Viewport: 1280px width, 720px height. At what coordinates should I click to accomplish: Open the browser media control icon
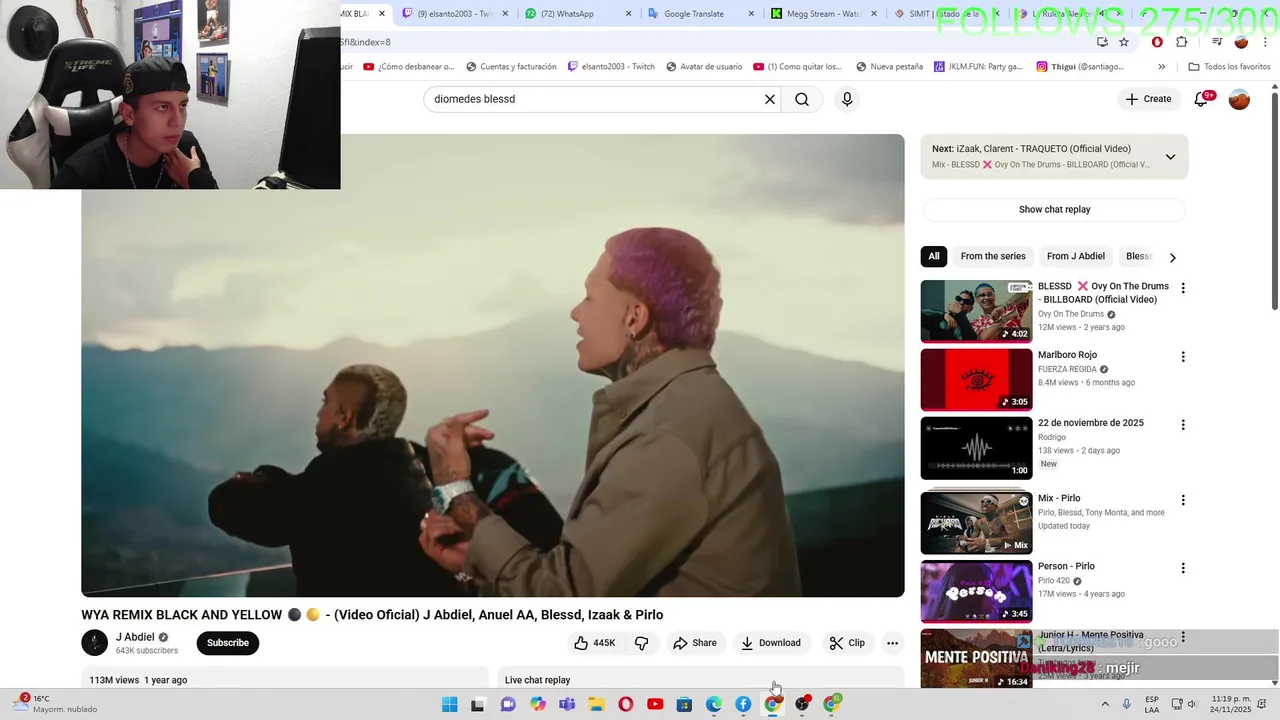coord(1217,42)
